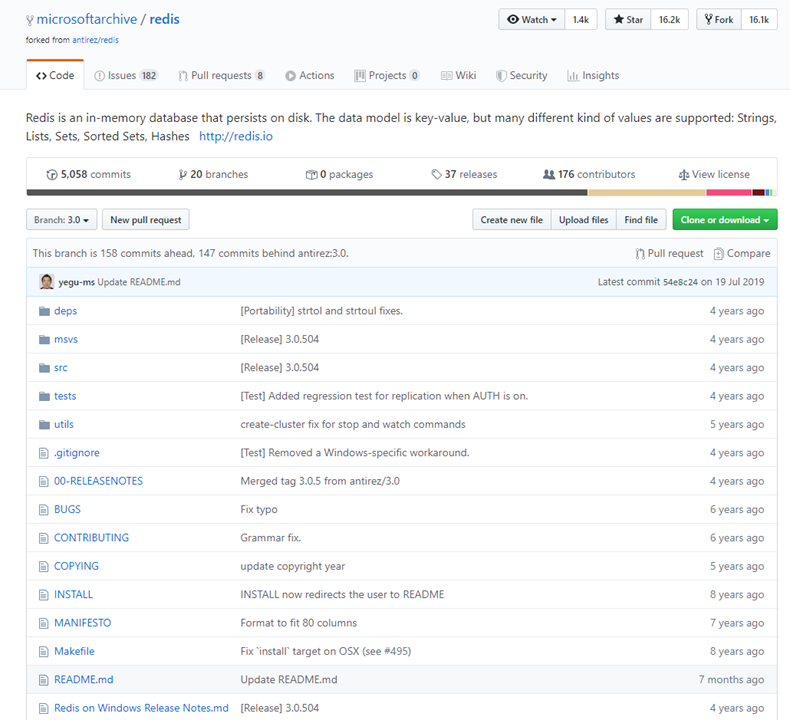Go to the Actions tab
The image size is (790, 720).
(310, 76)
